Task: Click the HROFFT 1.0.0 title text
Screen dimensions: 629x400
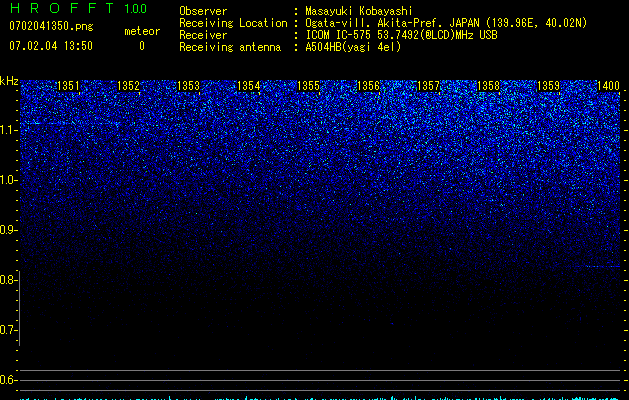Action: [x=78, y=8]
